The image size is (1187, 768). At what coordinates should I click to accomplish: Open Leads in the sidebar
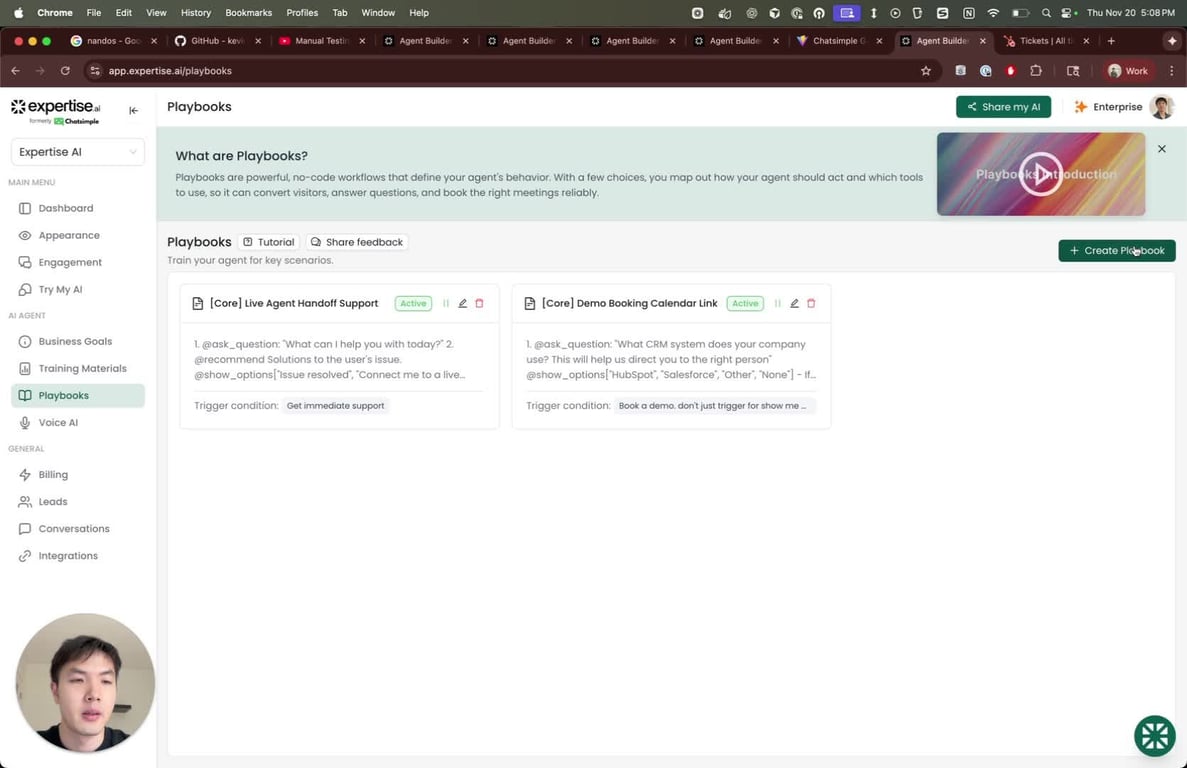(78, 502)
